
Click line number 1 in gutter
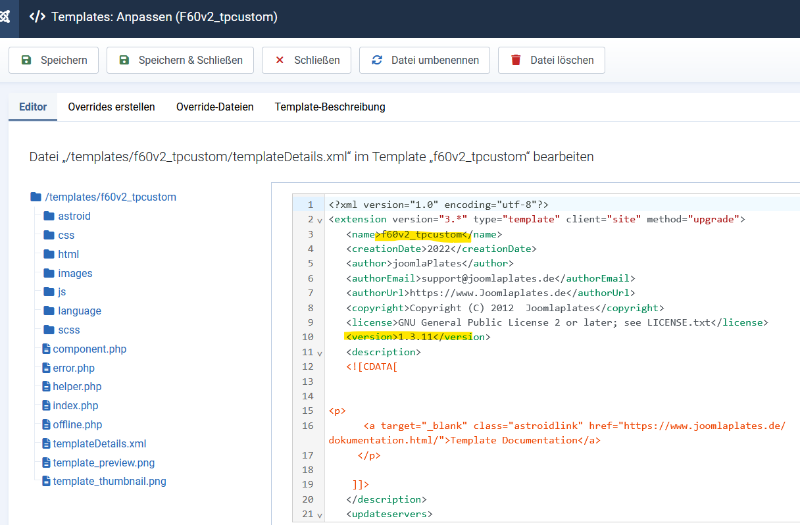tap(310, 205)
